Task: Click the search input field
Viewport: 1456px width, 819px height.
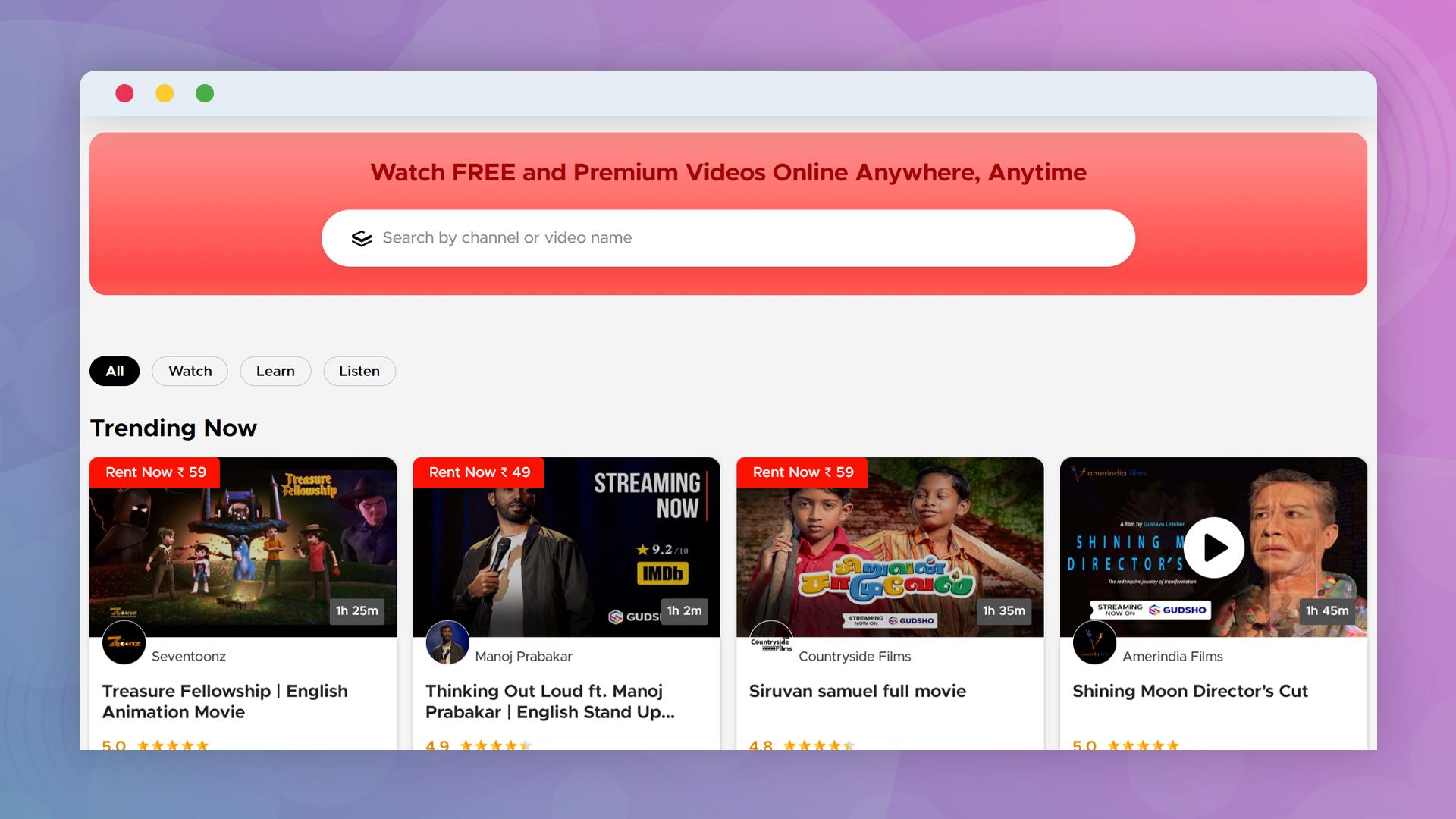Action: pyautogui.click(x=728, y=238)
